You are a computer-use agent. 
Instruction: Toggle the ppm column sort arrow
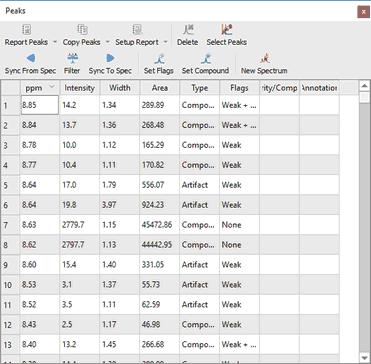[52, 87]
